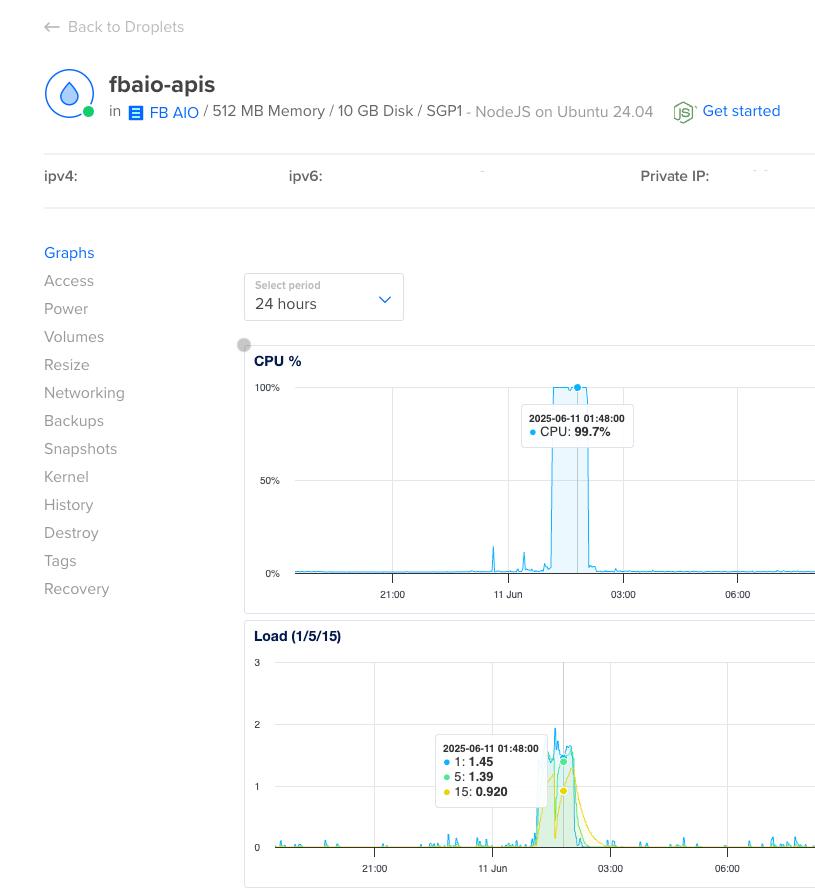This screenshot has width=815, height=890.
Task: Click the FB AIO project icon
Action: tap(136, 113)
